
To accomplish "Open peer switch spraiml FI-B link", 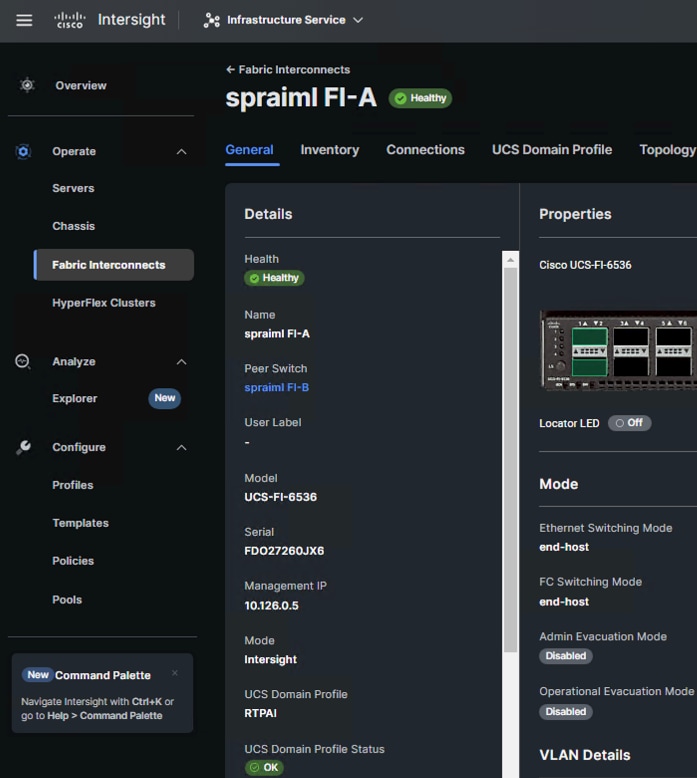I will tap(276, 388).
